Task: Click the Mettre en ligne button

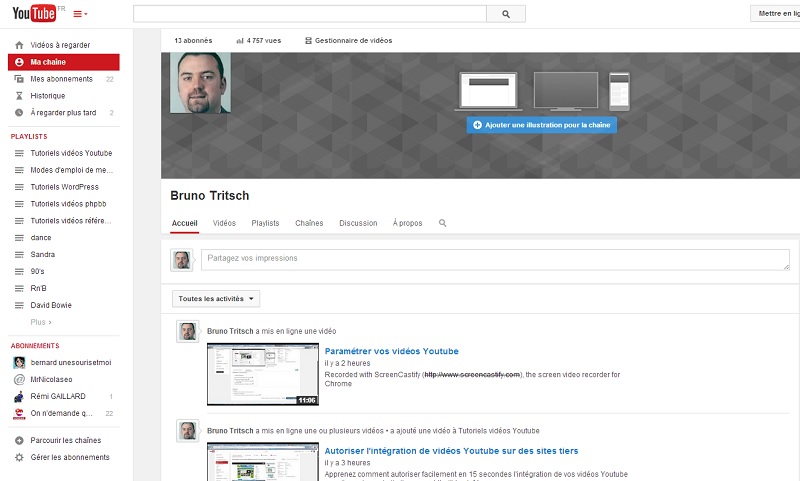Action: (776, 13)
